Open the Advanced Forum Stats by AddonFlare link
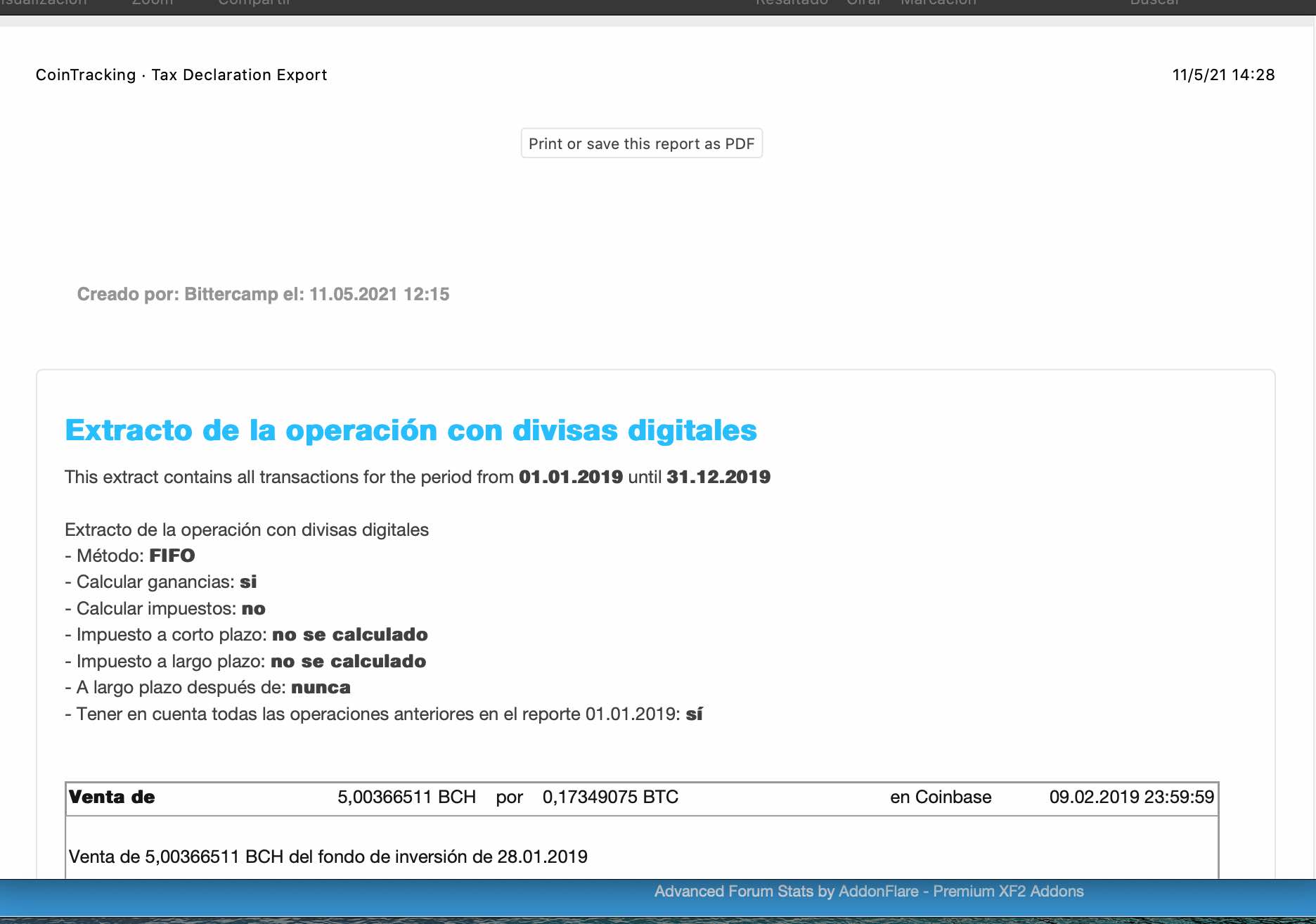 786,892
